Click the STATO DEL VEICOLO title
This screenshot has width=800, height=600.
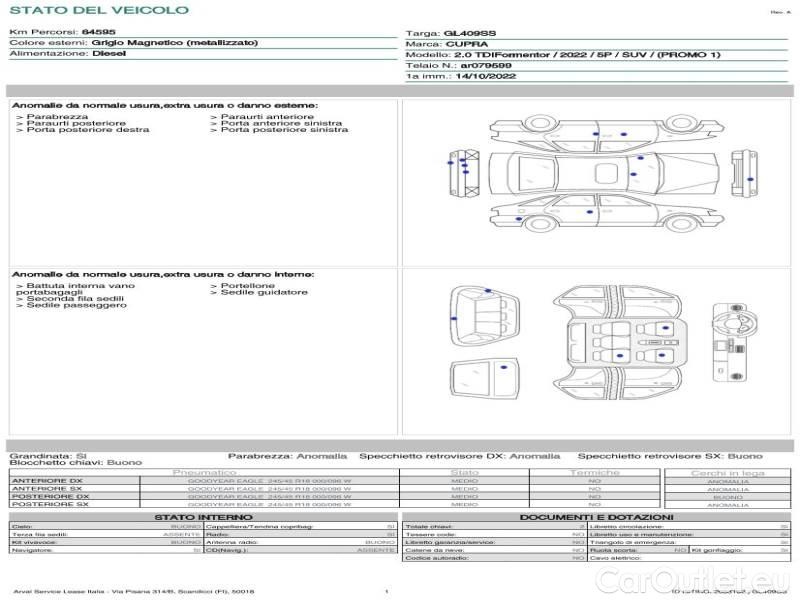tap(98, 10)
